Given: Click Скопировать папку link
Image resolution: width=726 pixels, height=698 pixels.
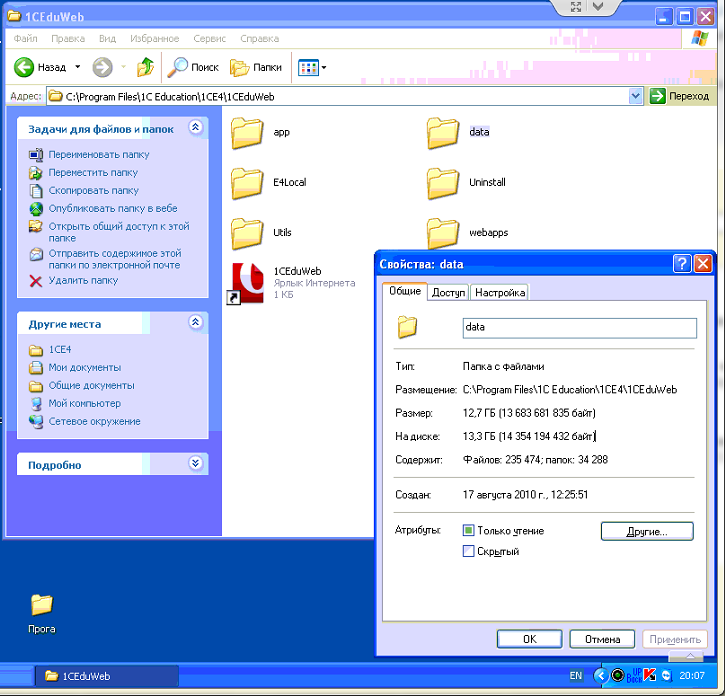Looking at the screenshot, I should click(94, 191).
